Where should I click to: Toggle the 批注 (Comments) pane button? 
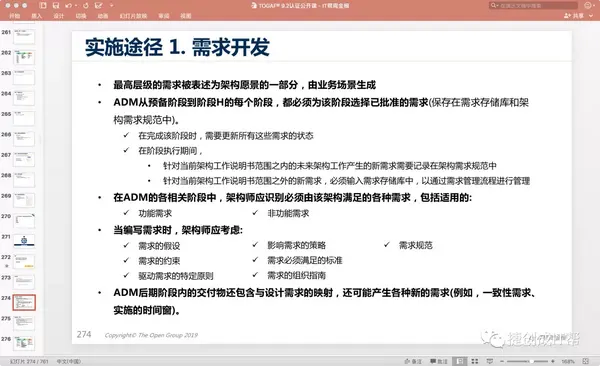click(439, 361)
